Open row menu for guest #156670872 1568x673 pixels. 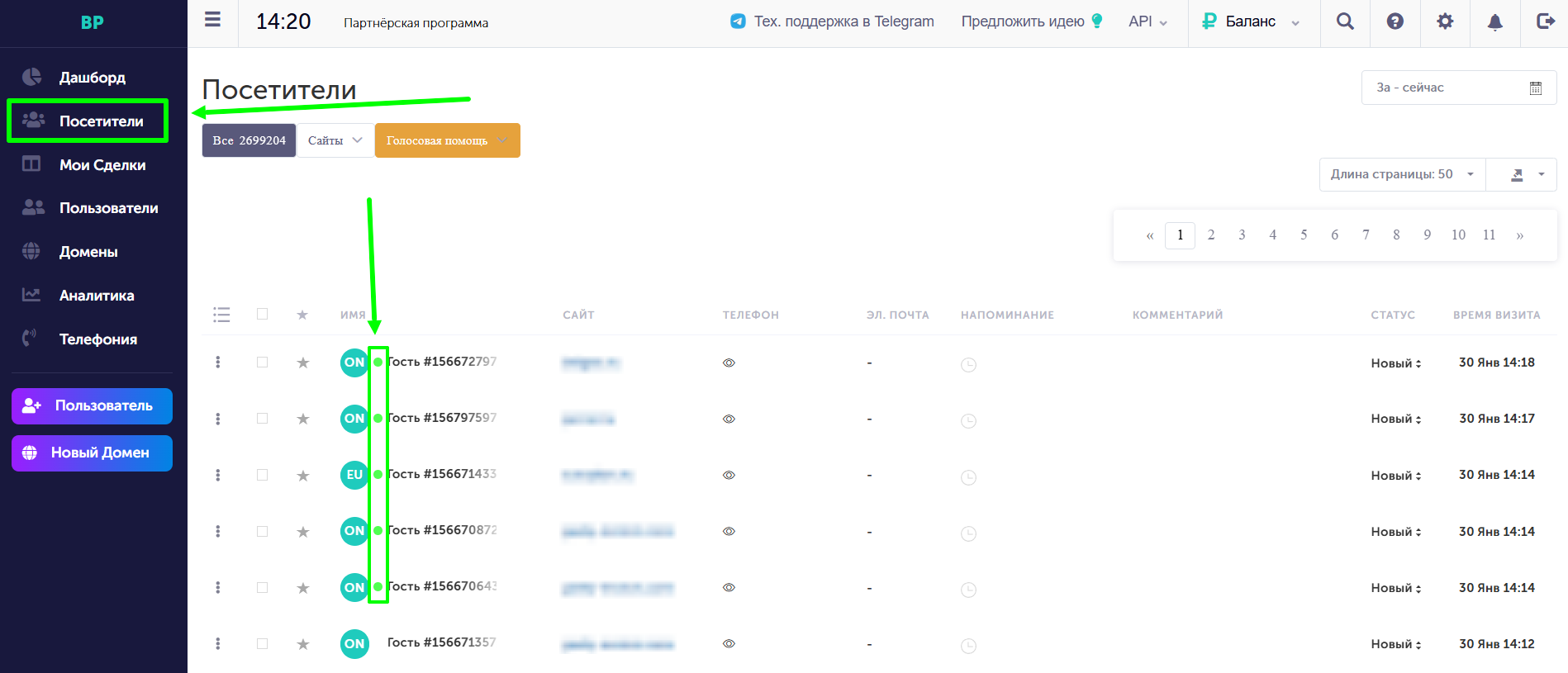(218, 531)
